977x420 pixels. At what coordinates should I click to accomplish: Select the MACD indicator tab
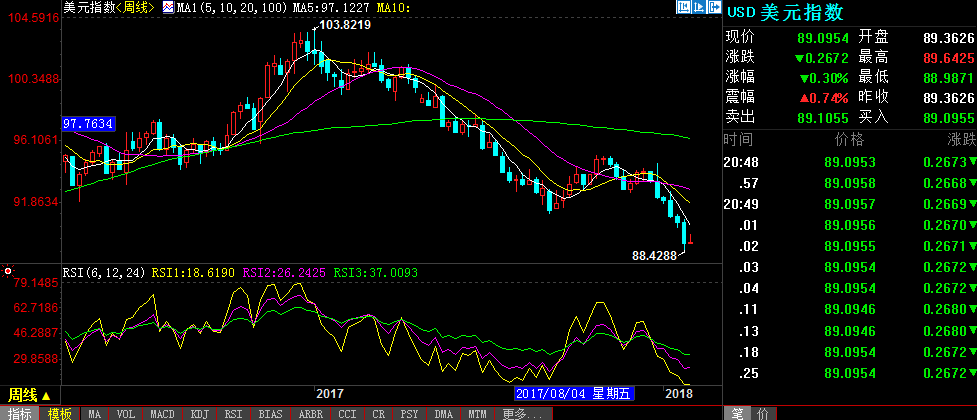pyautogui.click(x=162, y=413)
